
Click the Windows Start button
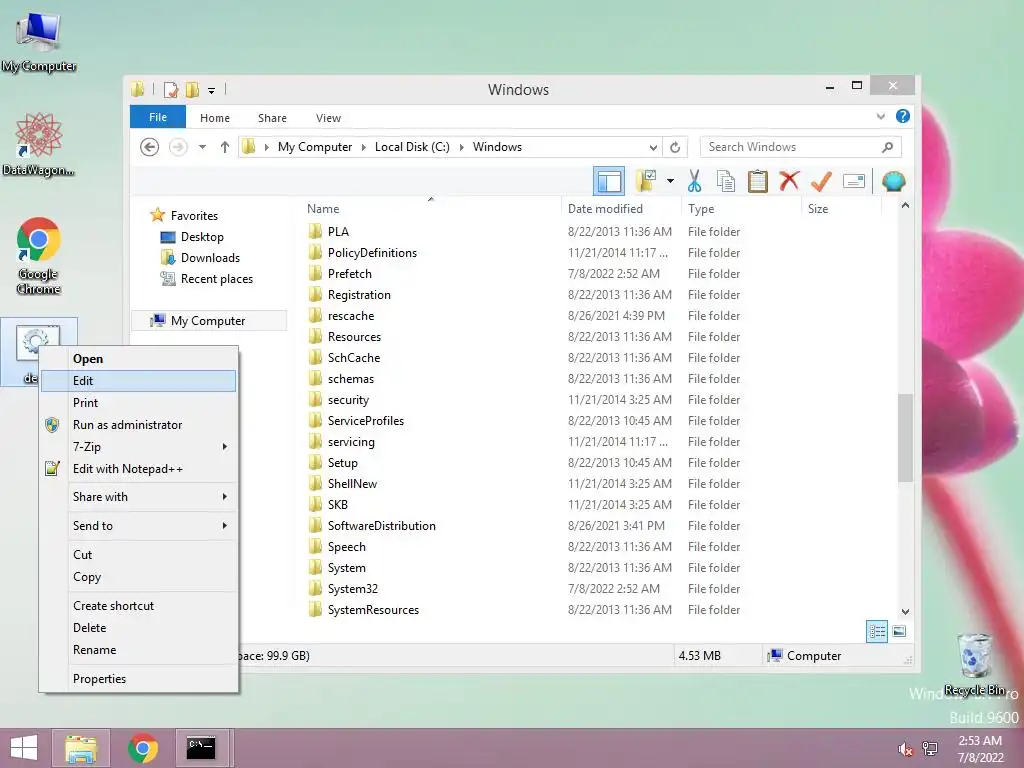[24, 748]
